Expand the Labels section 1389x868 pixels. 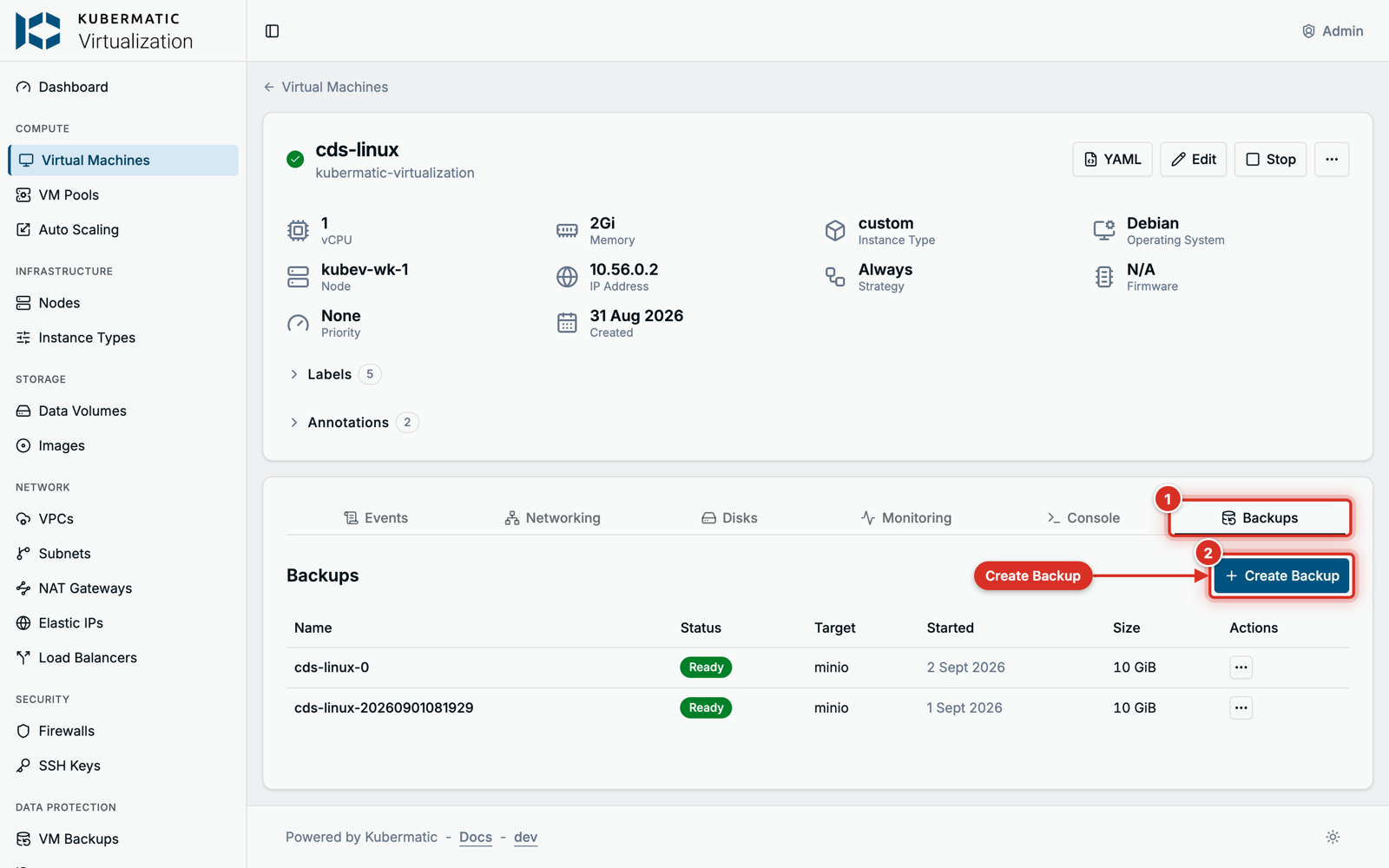[x=334, y=374]
